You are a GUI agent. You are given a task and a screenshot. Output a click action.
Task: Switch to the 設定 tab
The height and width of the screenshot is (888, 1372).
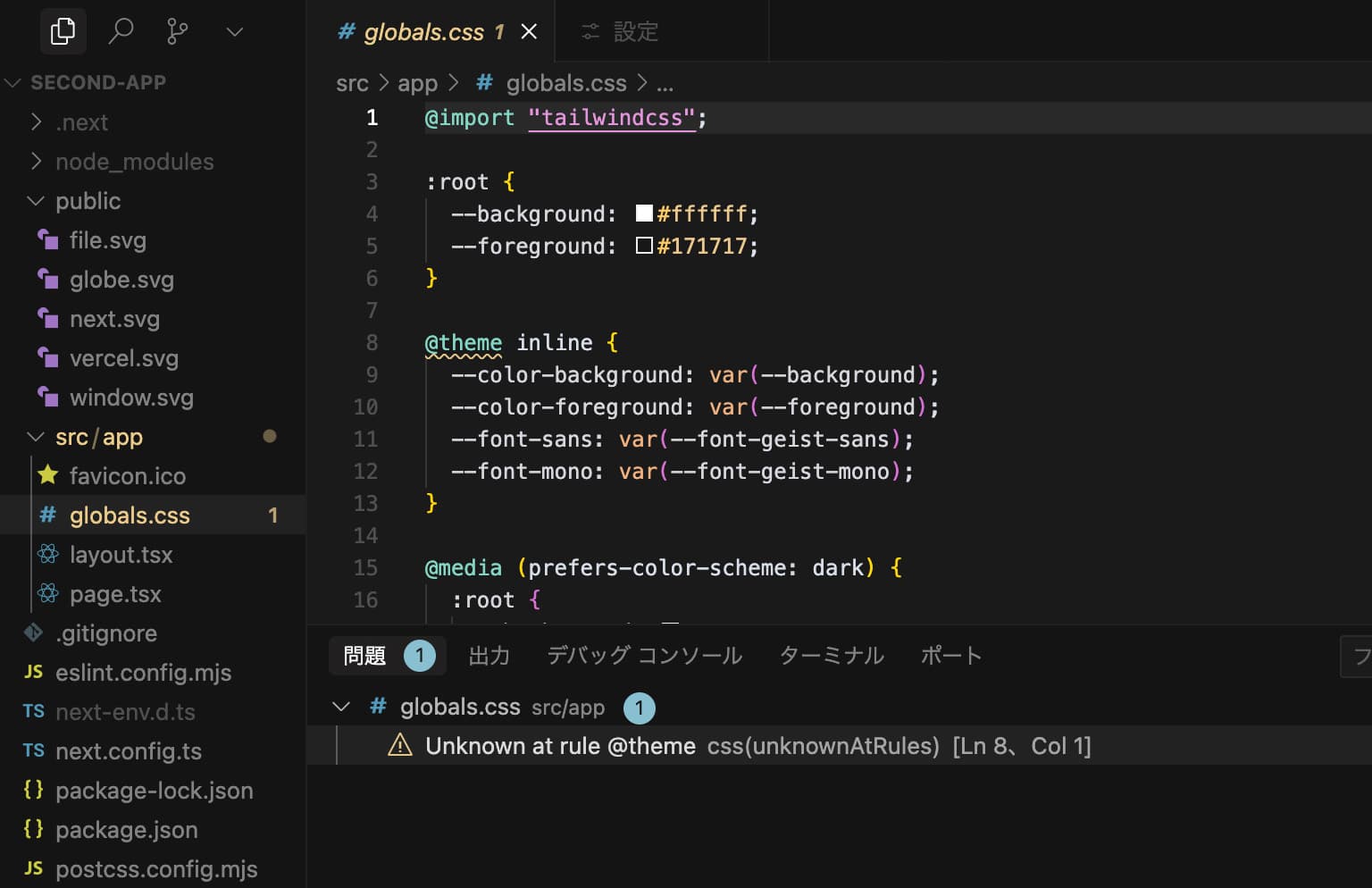coord(661,32)
